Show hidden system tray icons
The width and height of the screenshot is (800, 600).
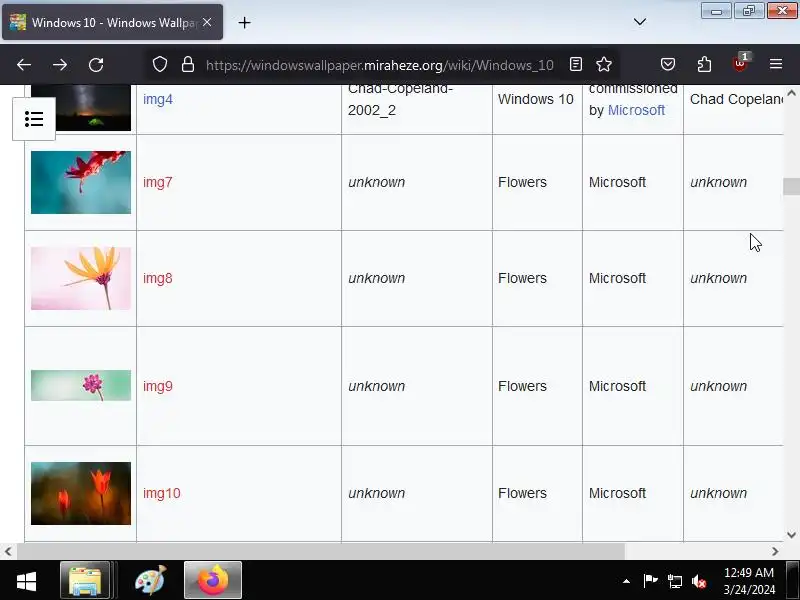coord(626,581)
